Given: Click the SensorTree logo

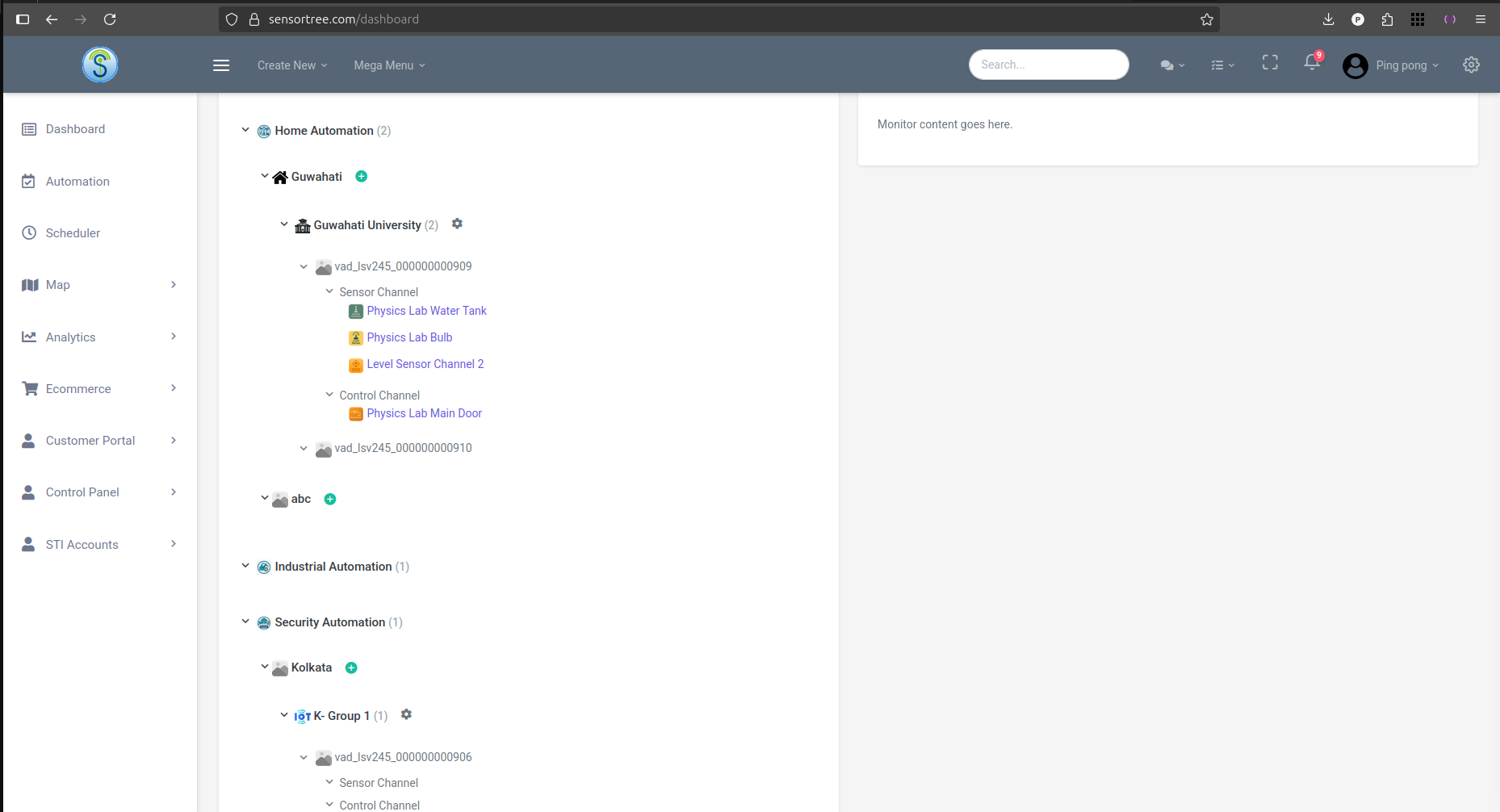Looking at the screenshot, I should pos(99,65).
